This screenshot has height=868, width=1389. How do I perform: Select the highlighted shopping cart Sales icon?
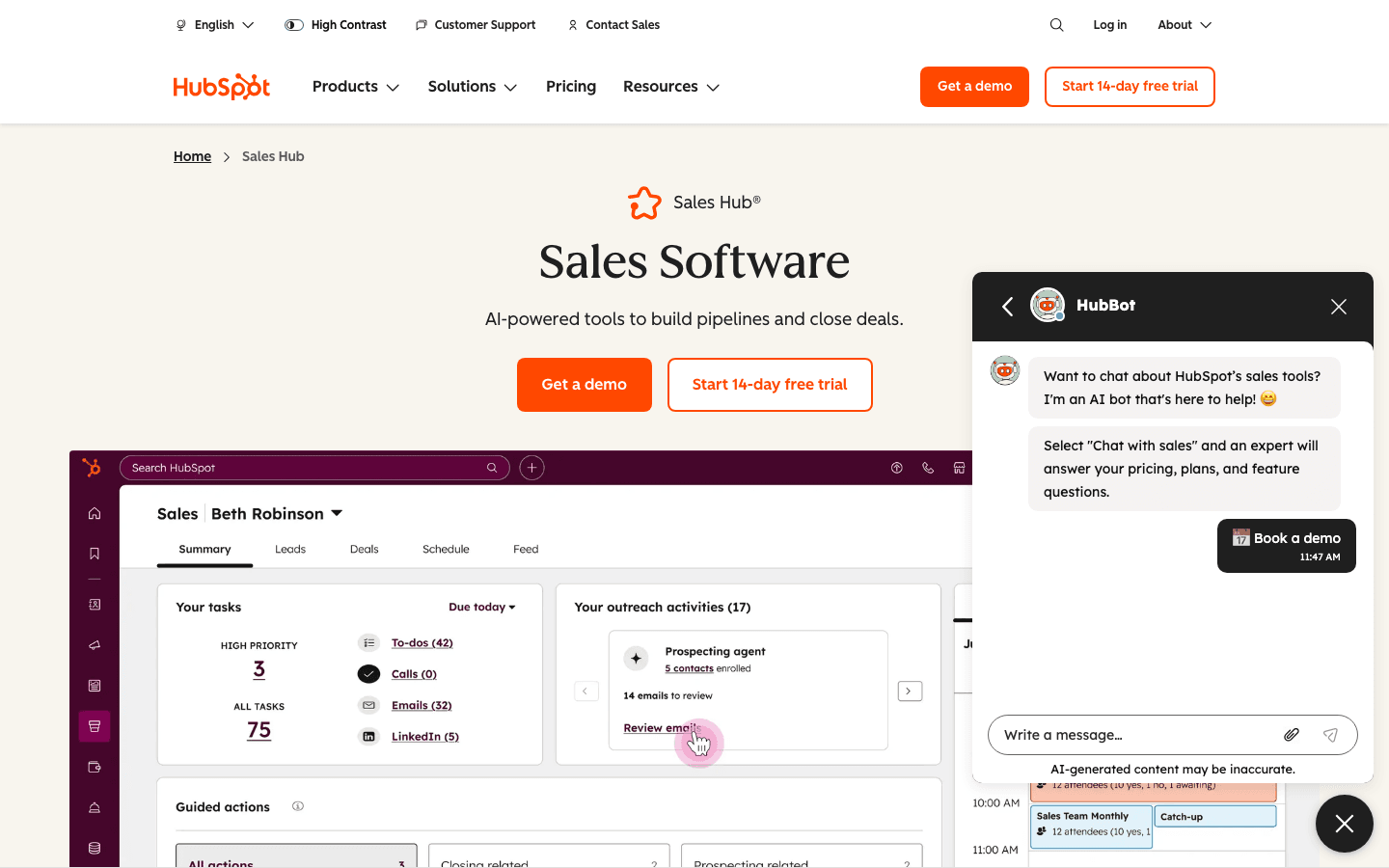pos(94,725)
